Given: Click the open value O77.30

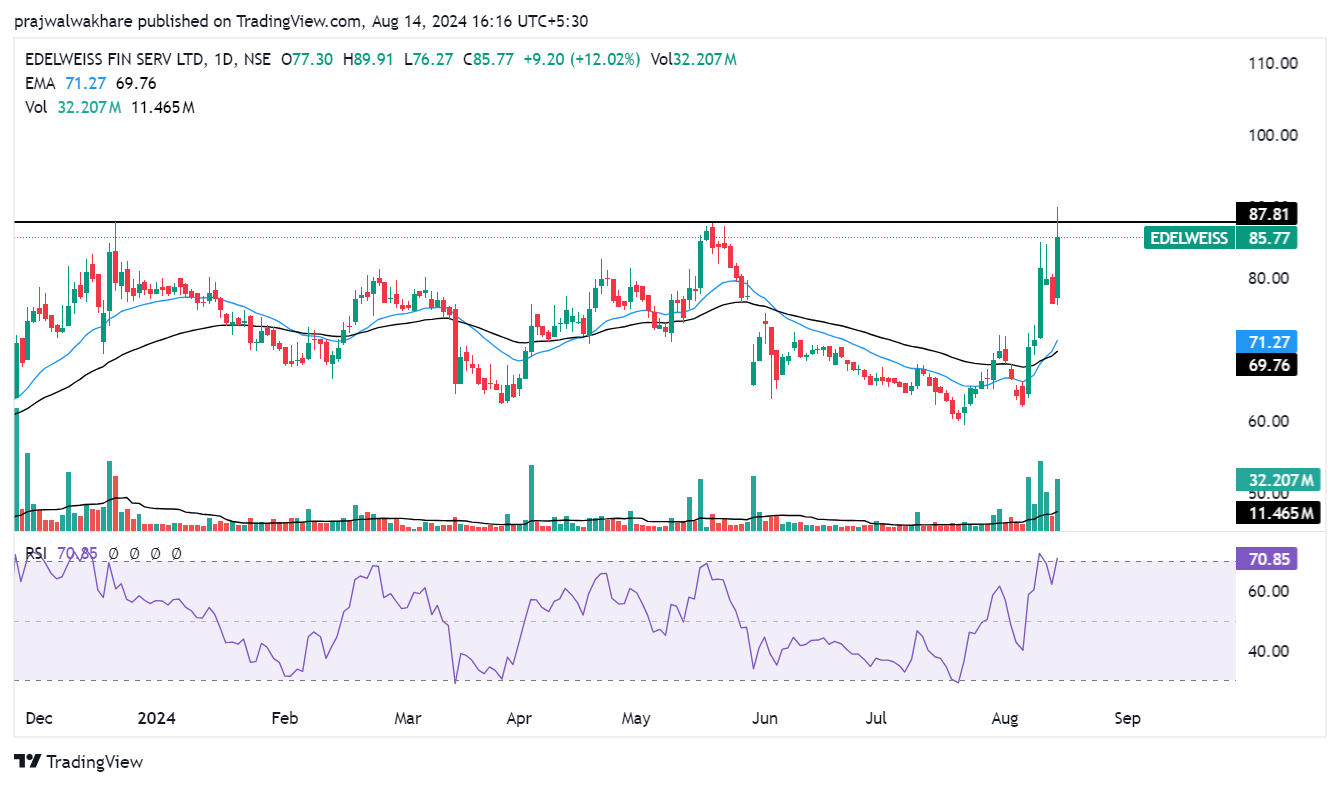Looking at the screenshot, I should tap(307, 59).
